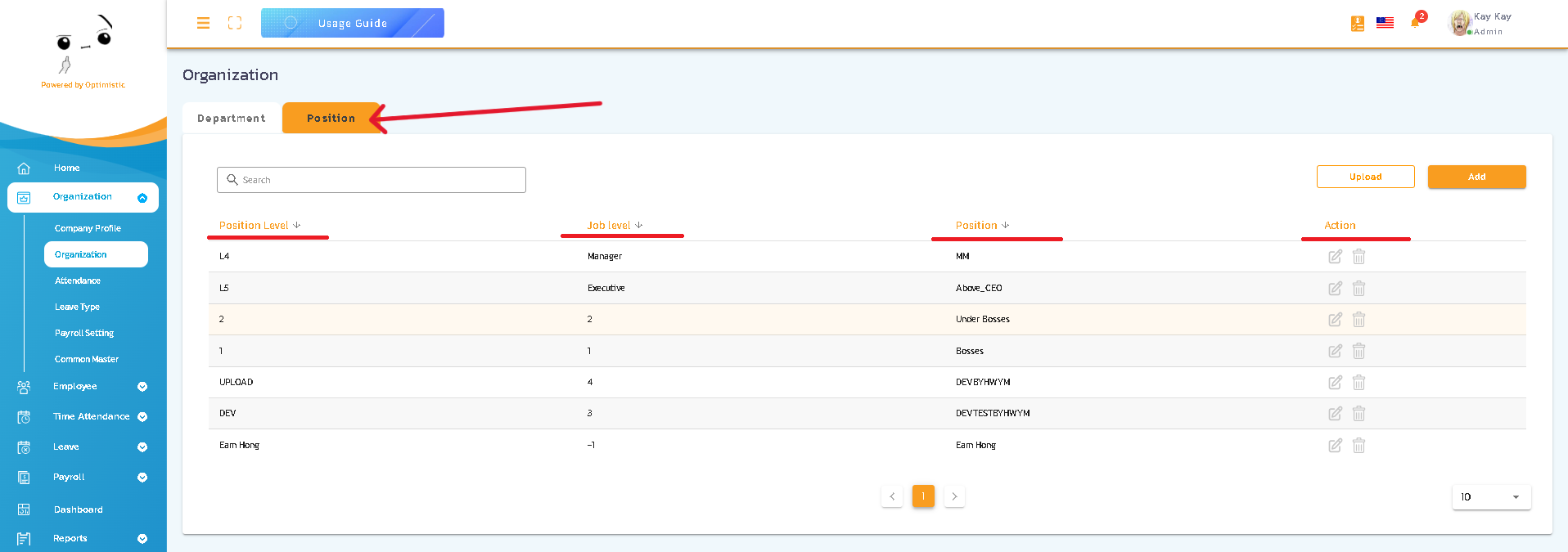This screenshot has height=552, width=1568.
Task: Delete the Above_CEO position row
Action: 1358,289
